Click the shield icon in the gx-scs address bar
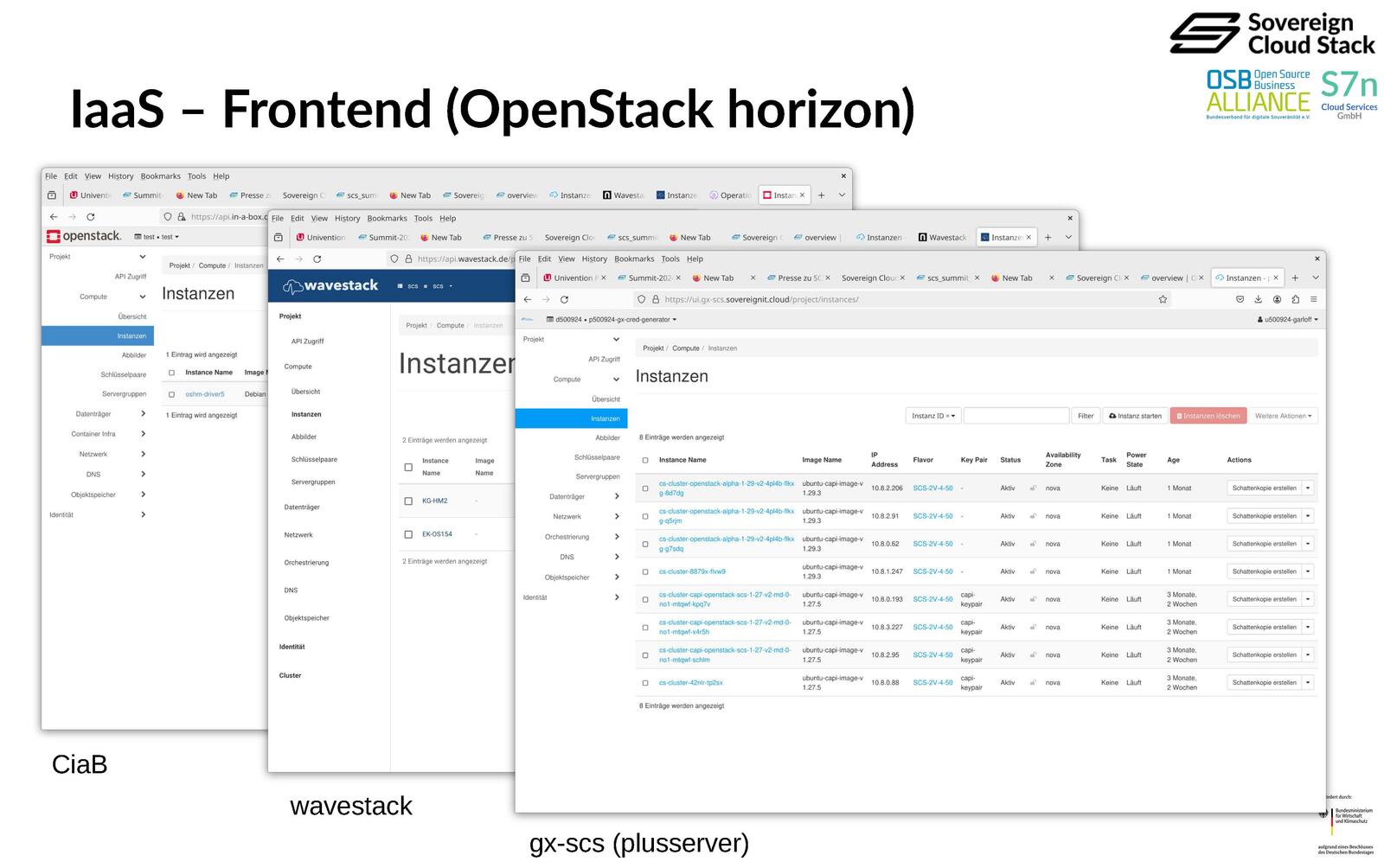The height and width of the screenshot is (868, 1384). (x=641, y=299)
